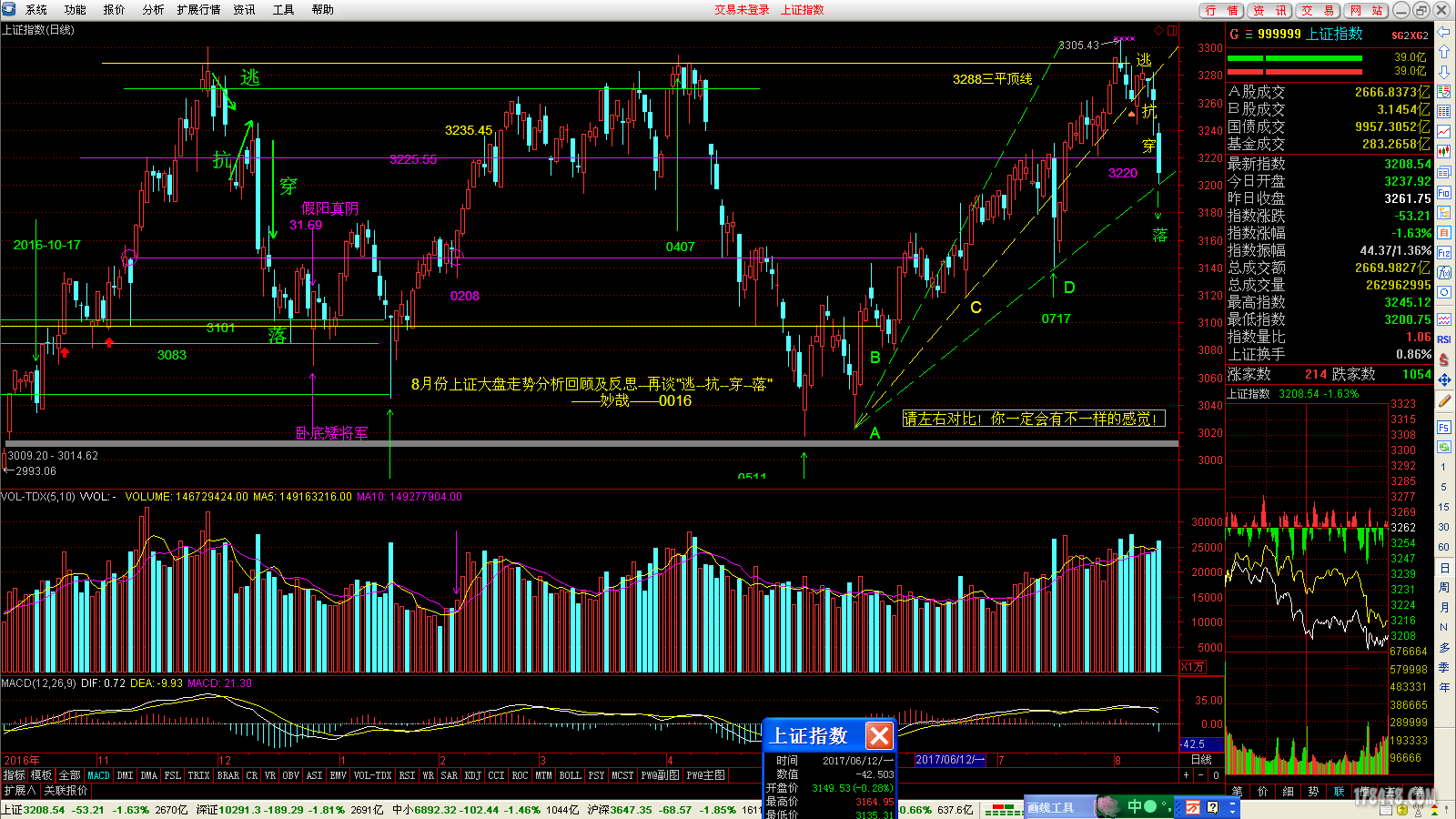Viewport: 1456px width, 819px height.
Task: Select yearly 年 period
Action: coord(1443,687)
